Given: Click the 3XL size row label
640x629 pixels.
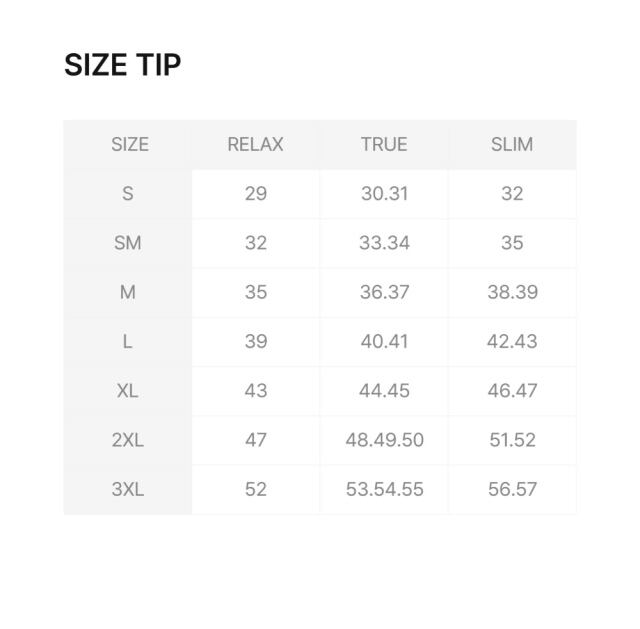Looking at the screenshot, I should (128, 489).
